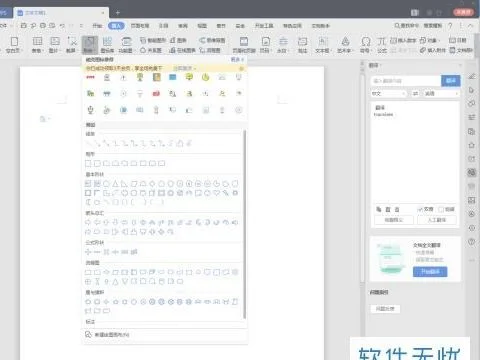Select the plus shape under Equation shapes
The image size is (480, 360).
(x=88, y=252)
